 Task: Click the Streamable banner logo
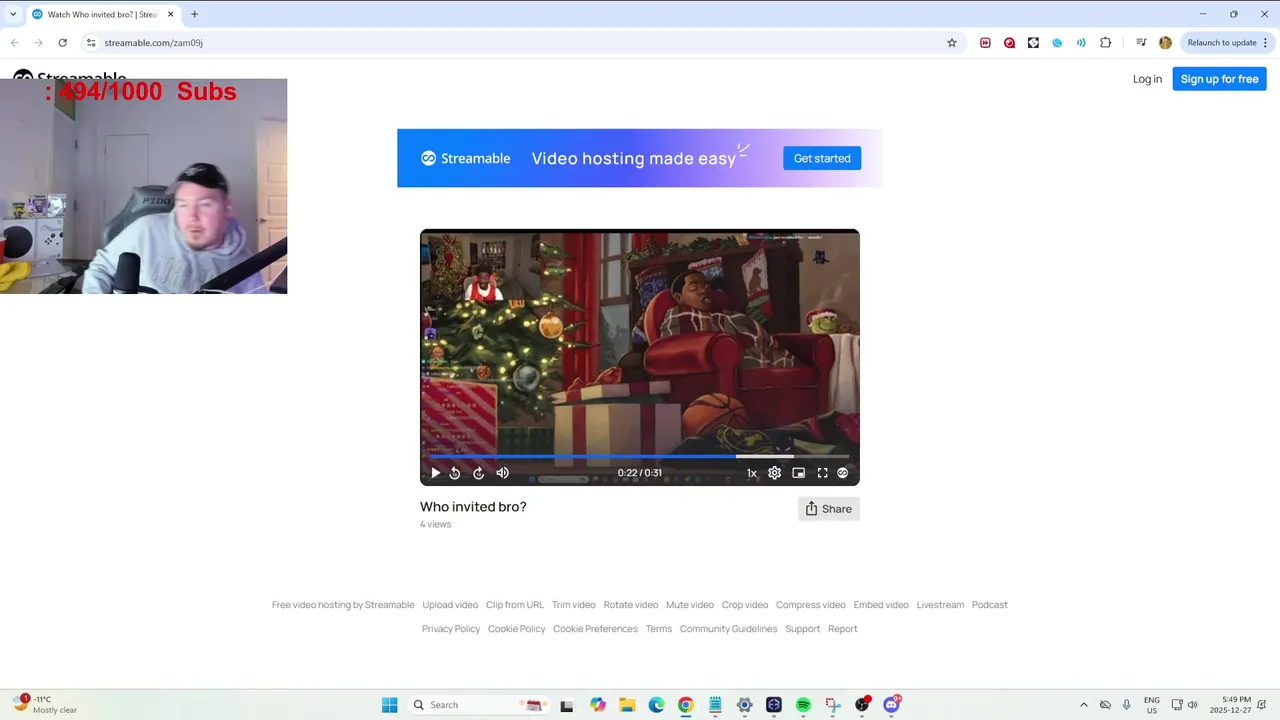coord(466,158)
